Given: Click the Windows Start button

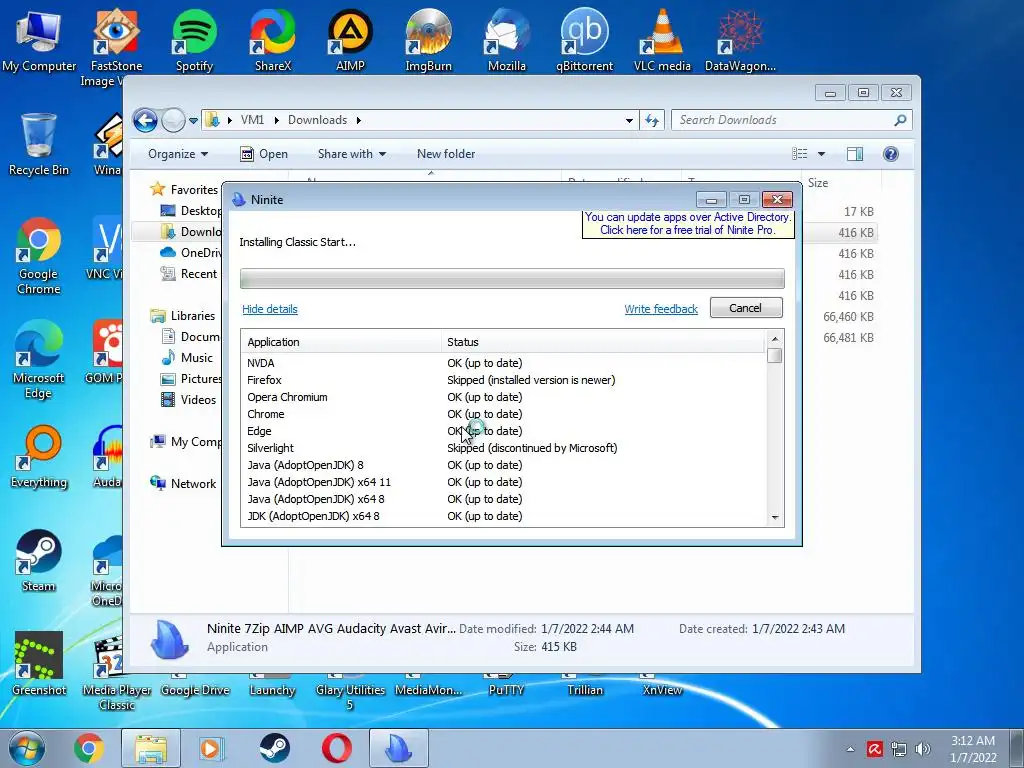Looking at the screenshot, I should pyautogui.click(x=27, y=748).
